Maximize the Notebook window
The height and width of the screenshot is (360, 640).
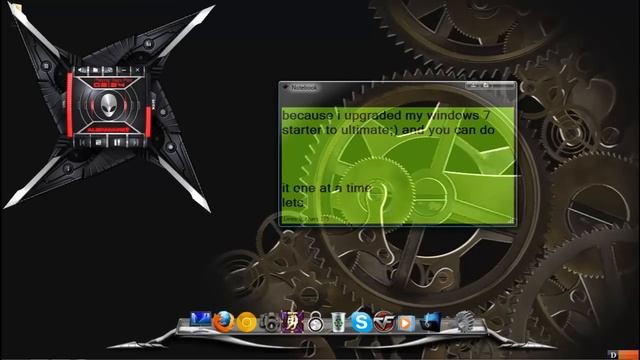point(487,85)
